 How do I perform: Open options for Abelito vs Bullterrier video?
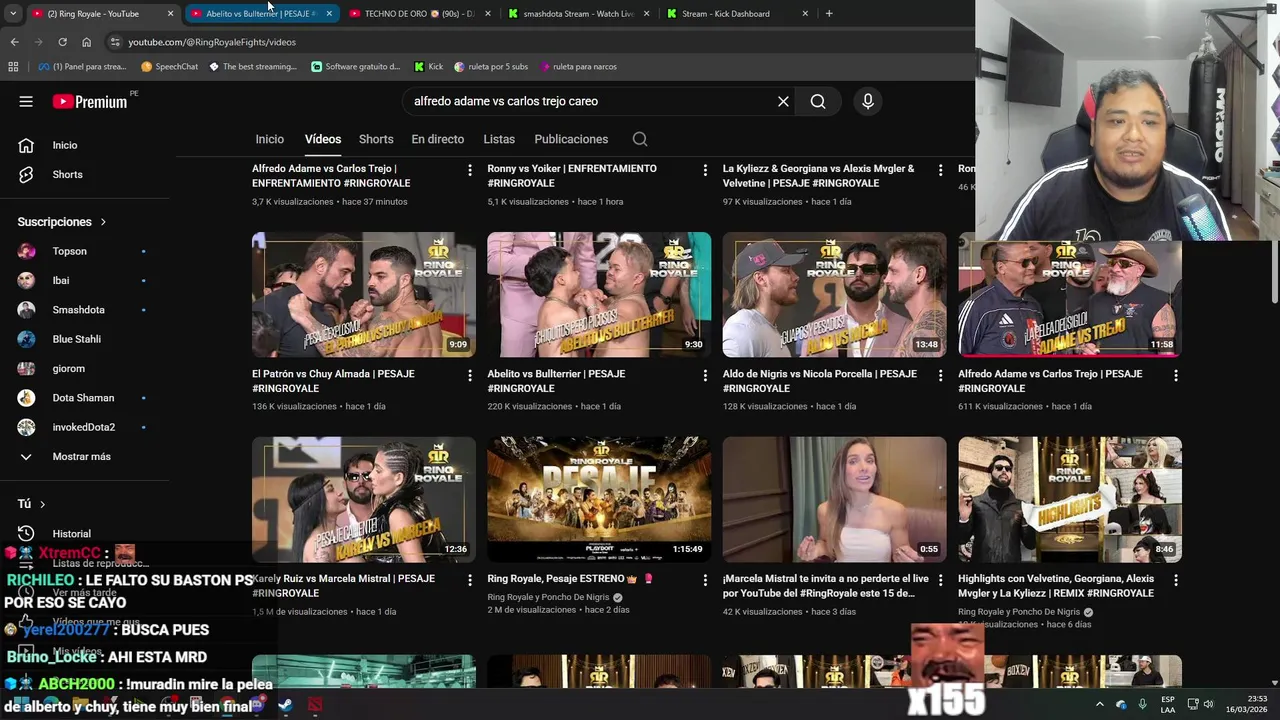(705, 375)
